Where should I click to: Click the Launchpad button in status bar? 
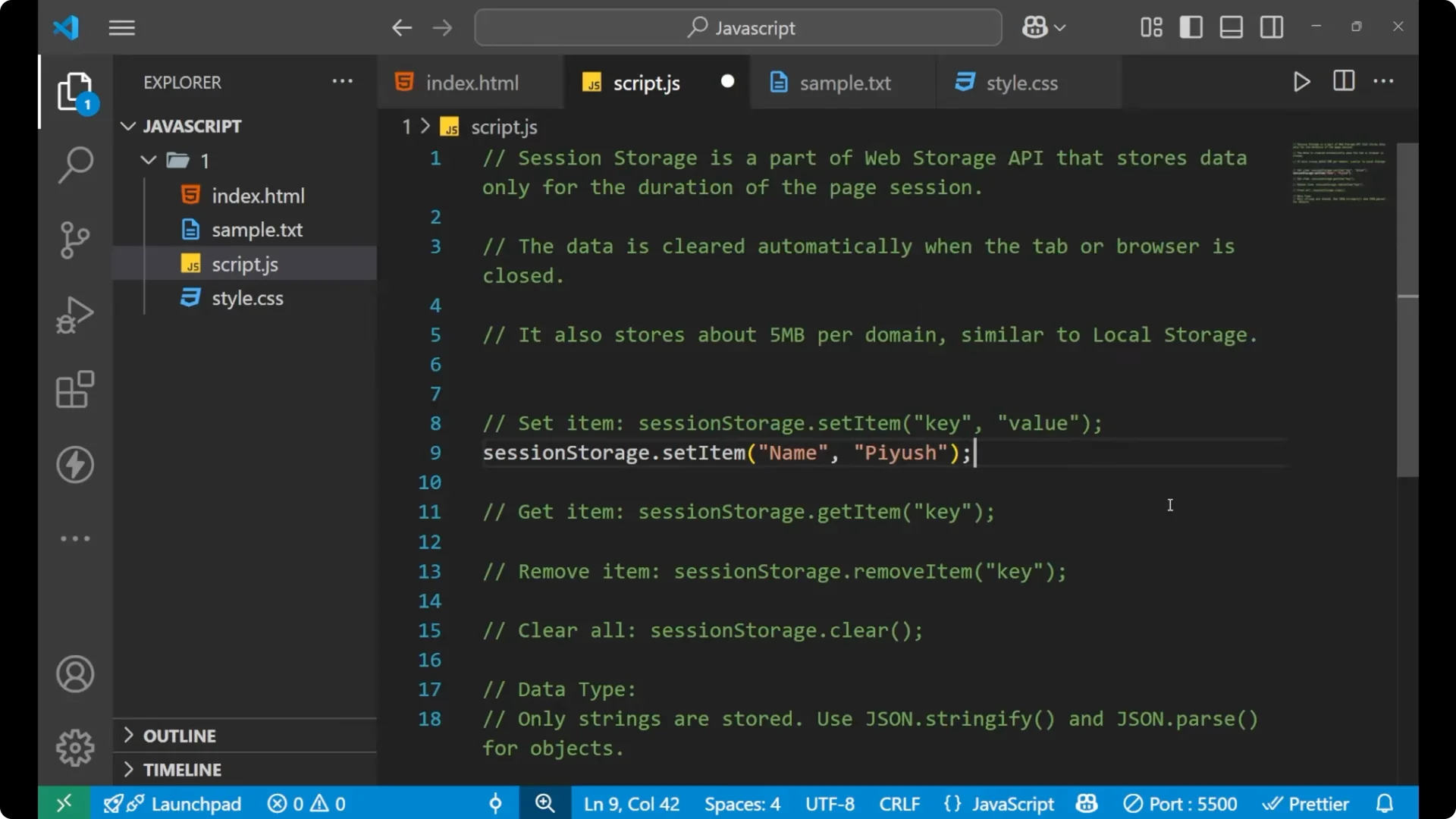[173, 803]
